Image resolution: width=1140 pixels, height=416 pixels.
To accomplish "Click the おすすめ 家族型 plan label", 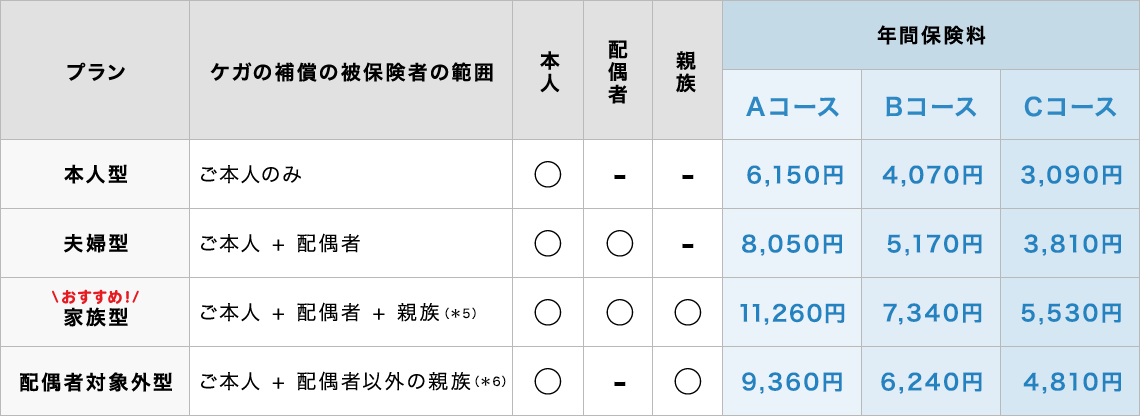I will point(95,309).
